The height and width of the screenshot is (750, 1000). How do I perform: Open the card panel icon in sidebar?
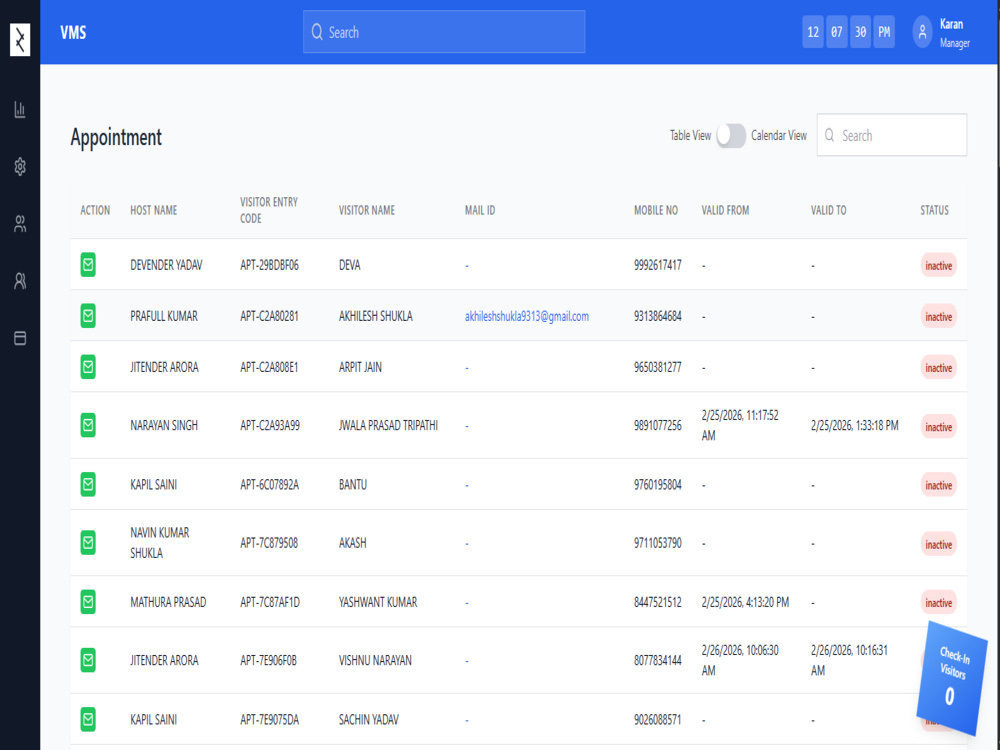tap(20, 338)
